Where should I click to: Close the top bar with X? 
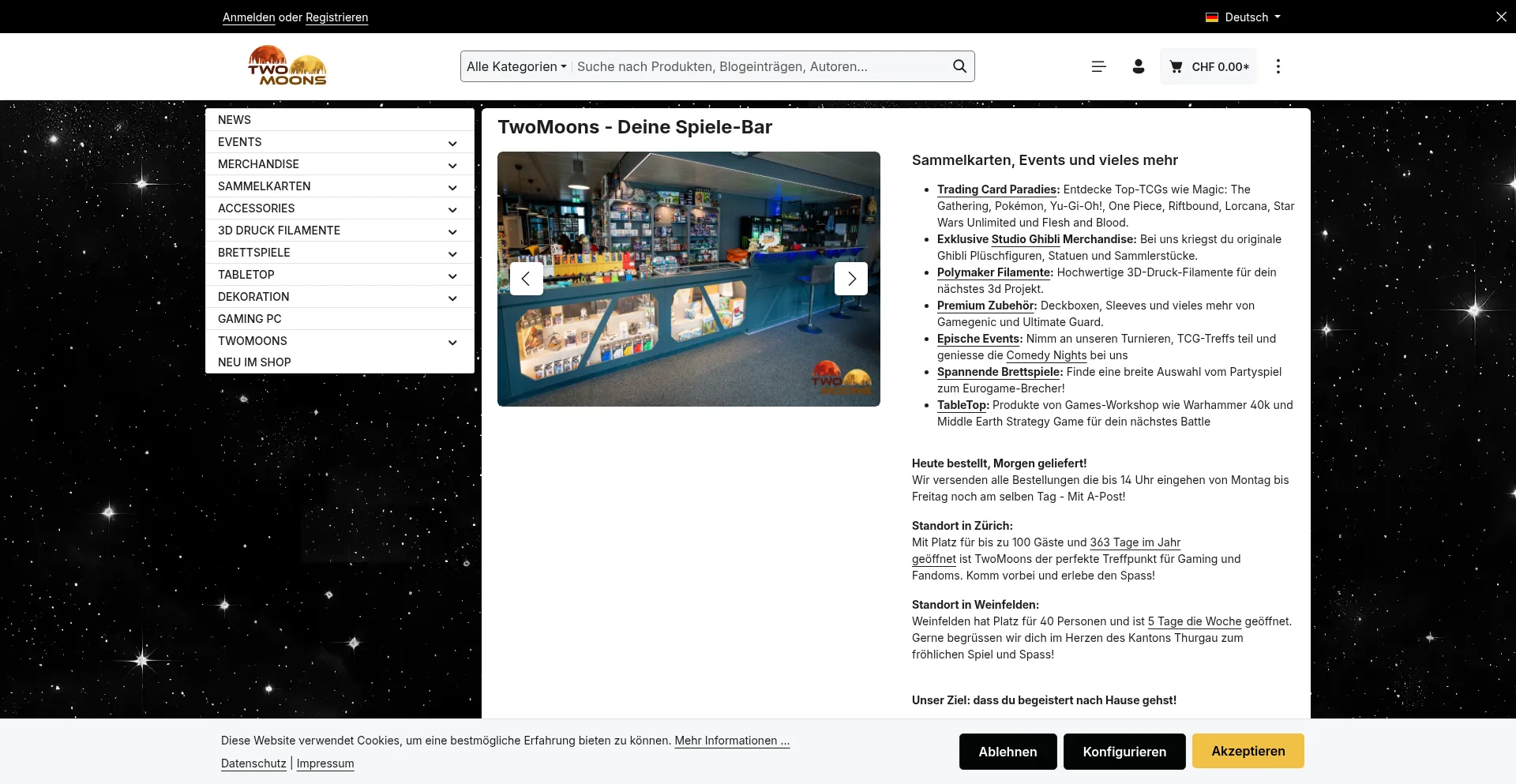point(1500,17)
